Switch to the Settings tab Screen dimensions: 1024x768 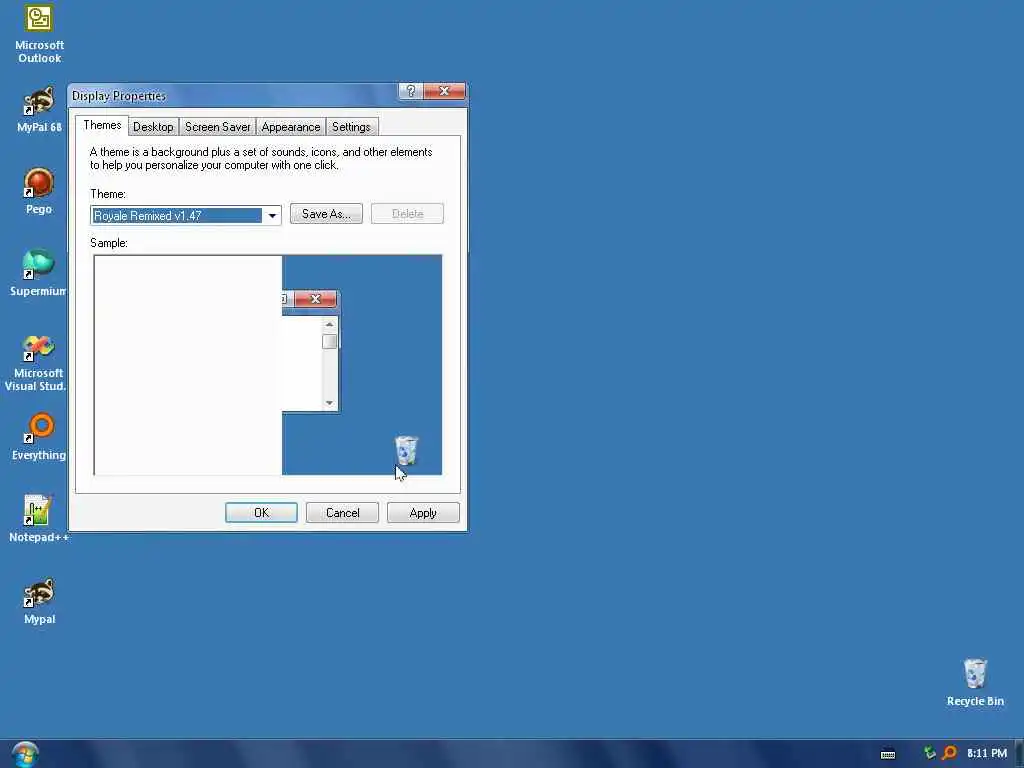click(351, 127)
